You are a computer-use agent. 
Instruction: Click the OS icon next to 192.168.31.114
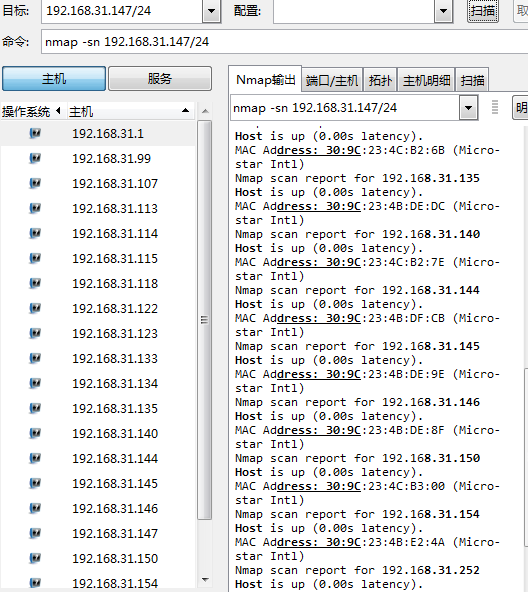click(x=35, y=233)
